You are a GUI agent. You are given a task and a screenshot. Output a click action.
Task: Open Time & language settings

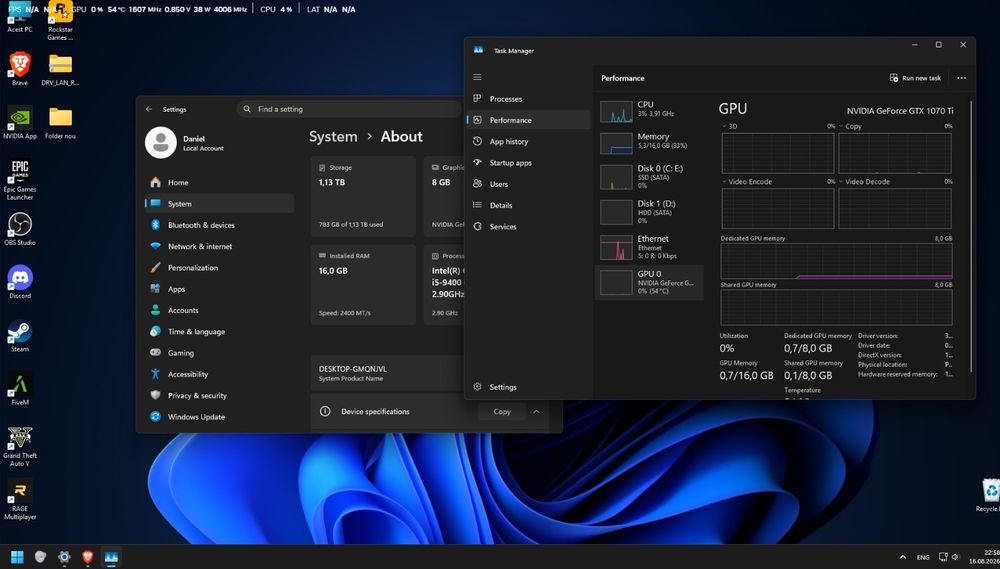click(x=219, y=332)
